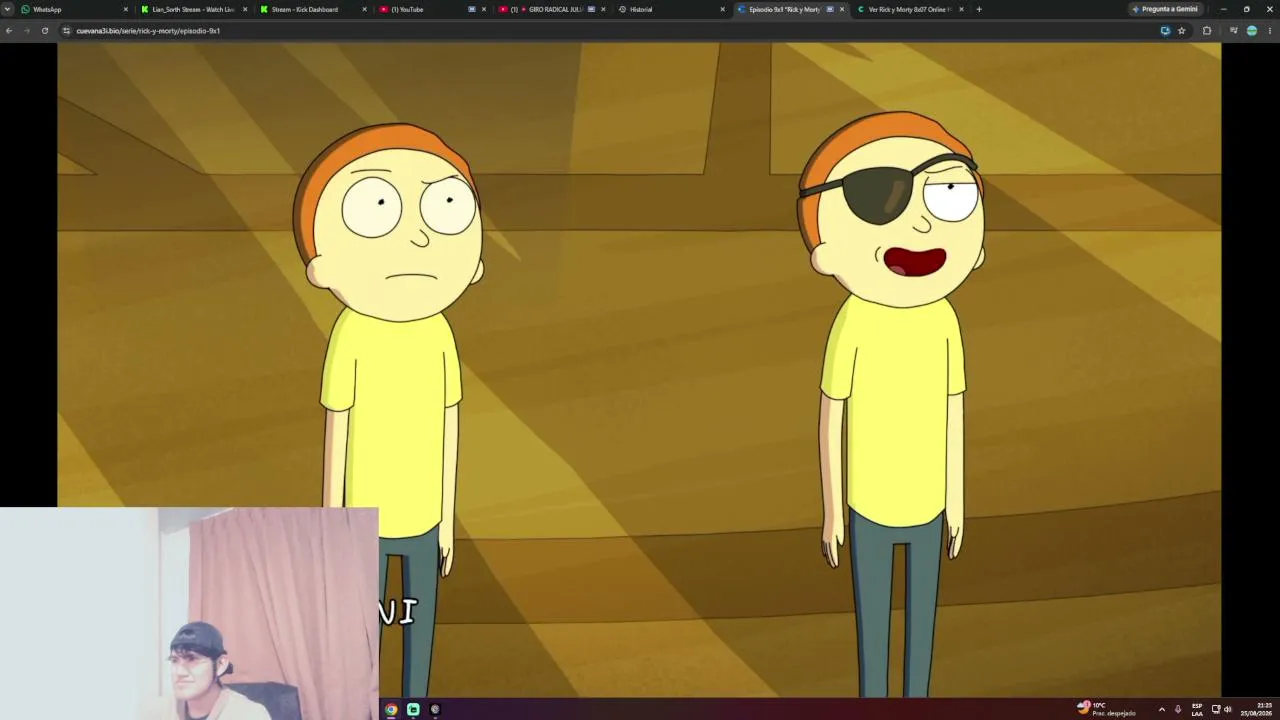Open the media controls icon in toolbar
Image resolution: width=1280 pixels, height=720 pixels.
[1233, 31]
